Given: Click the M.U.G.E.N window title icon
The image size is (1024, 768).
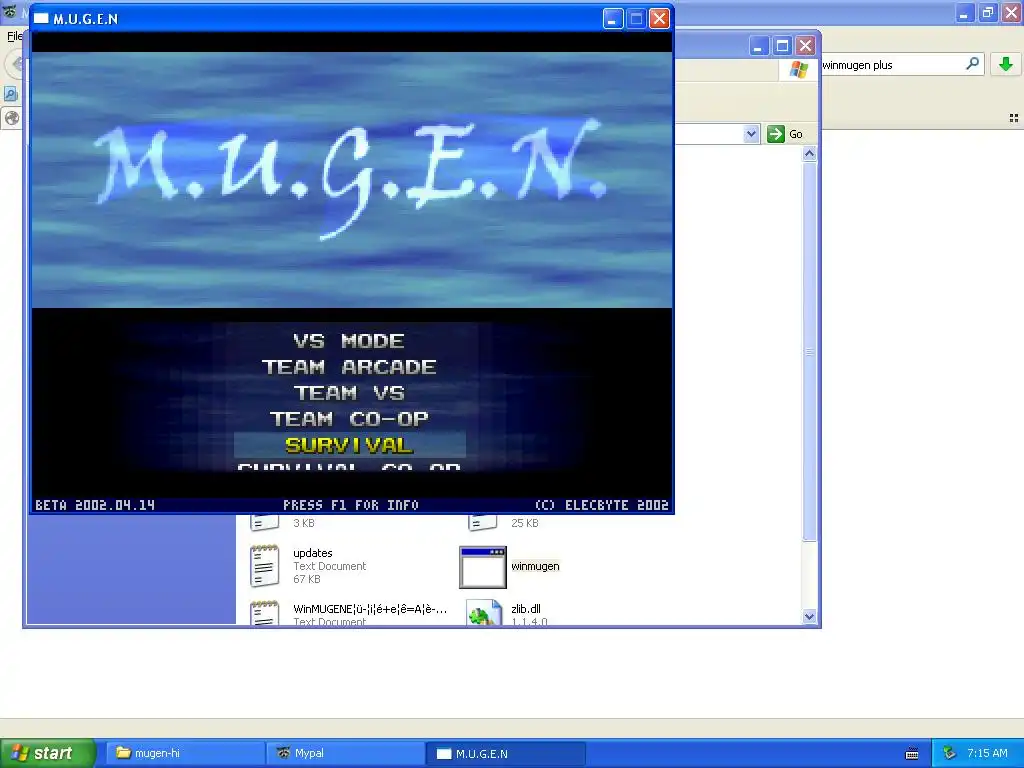Looking at the screenshot, I should pos(41,18).
